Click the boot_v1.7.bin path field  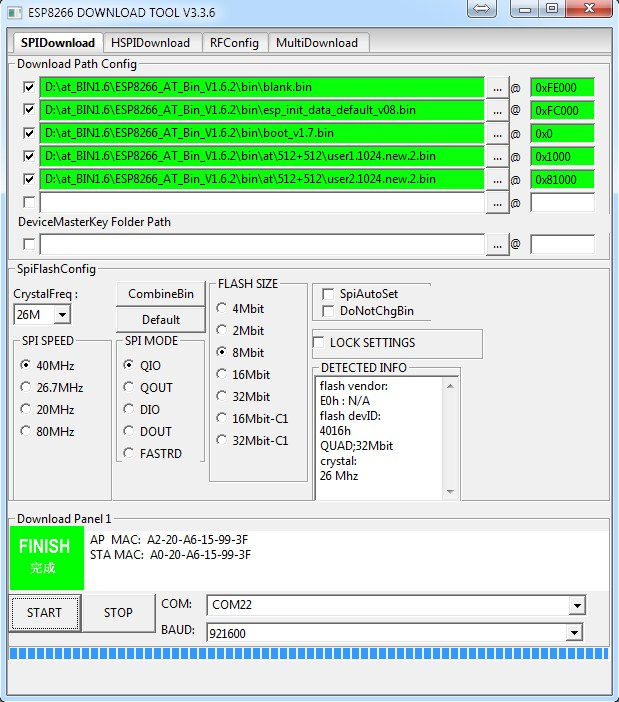point(262,133)
